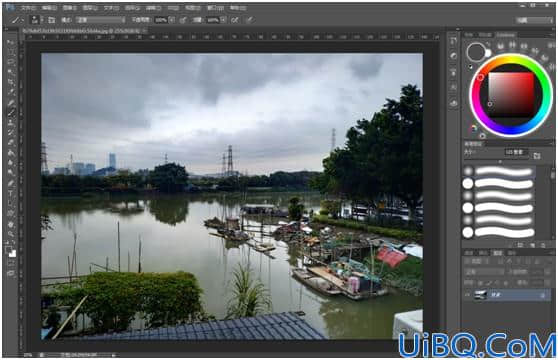
Task: Enable airbrush mode in options bar
Action: (x=235, y=20)
